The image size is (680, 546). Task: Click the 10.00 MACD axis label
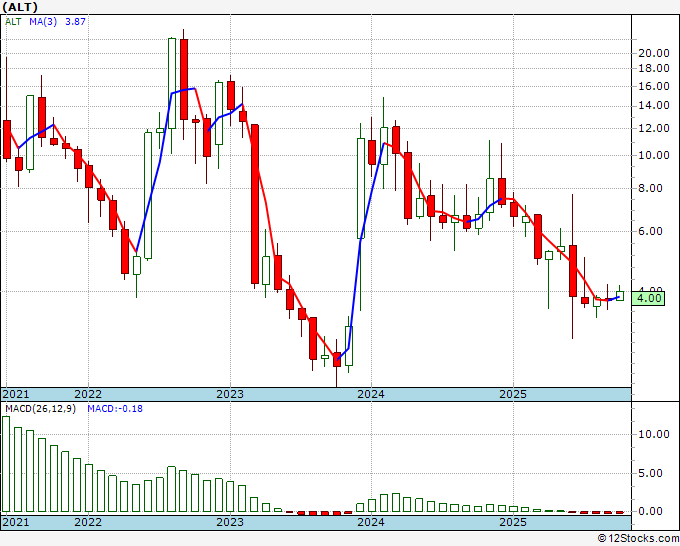[654, 434]
